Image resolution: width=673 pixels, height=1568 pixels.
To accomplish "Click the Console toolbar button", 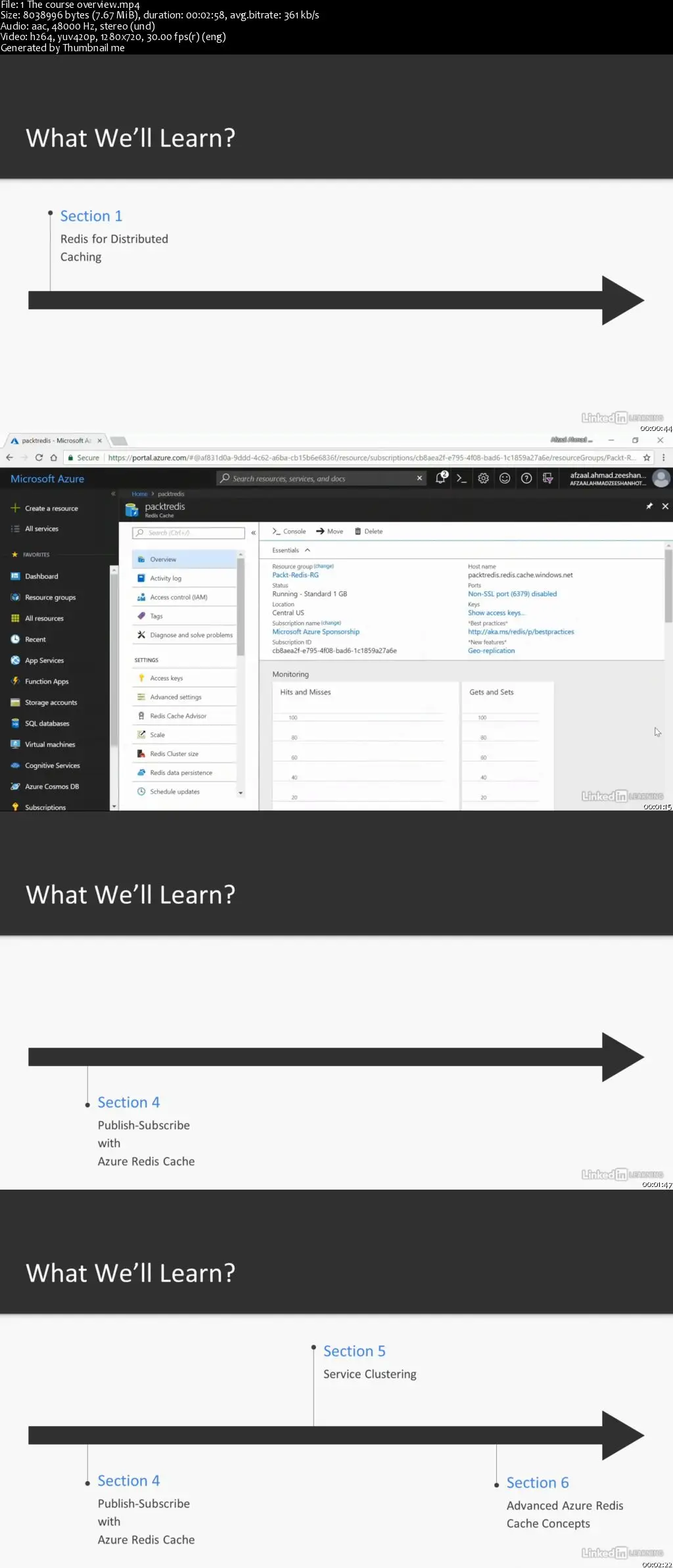I will [x=289, y=531].
